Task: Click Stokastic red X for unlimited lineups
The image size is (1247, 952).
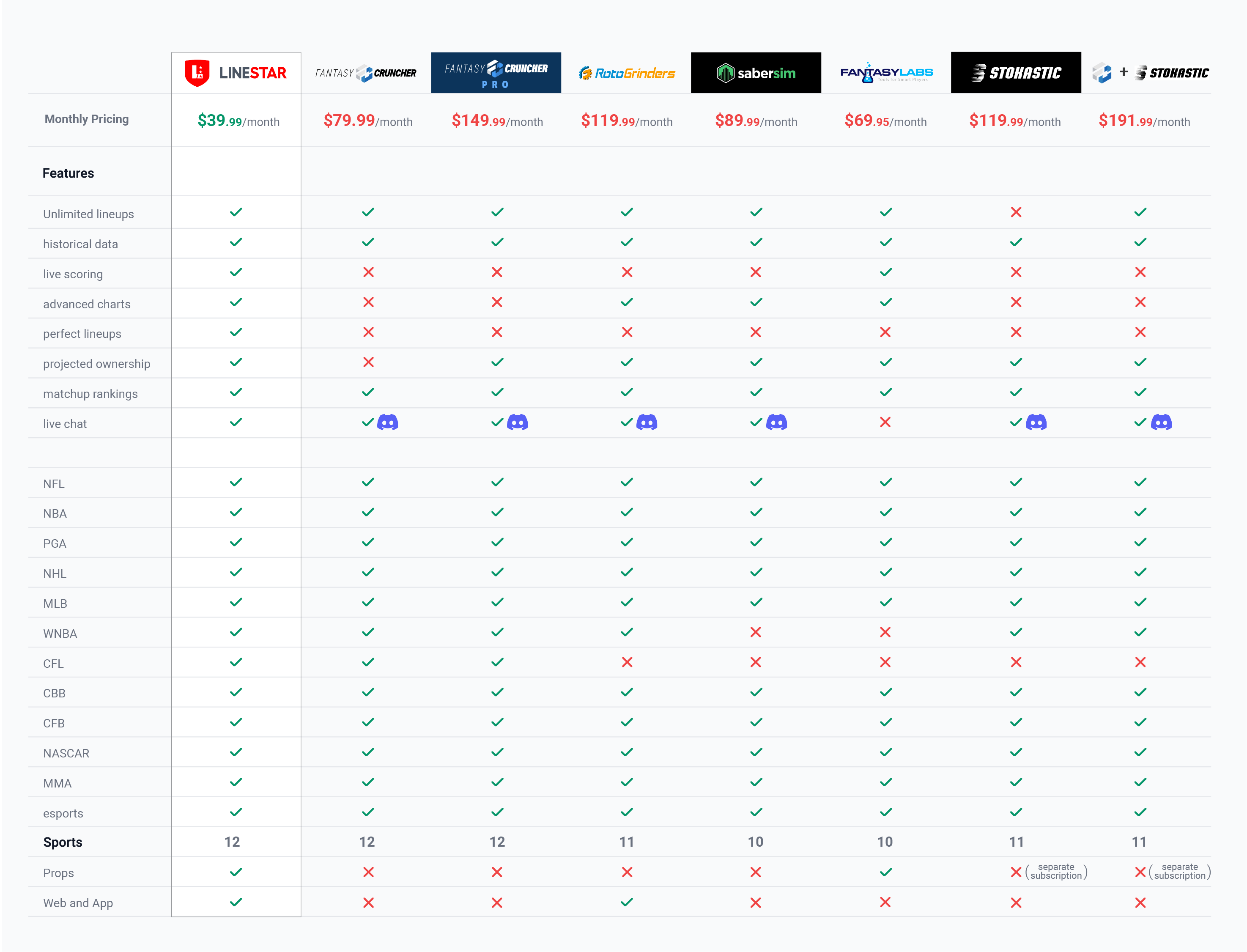Action: 1016,212
